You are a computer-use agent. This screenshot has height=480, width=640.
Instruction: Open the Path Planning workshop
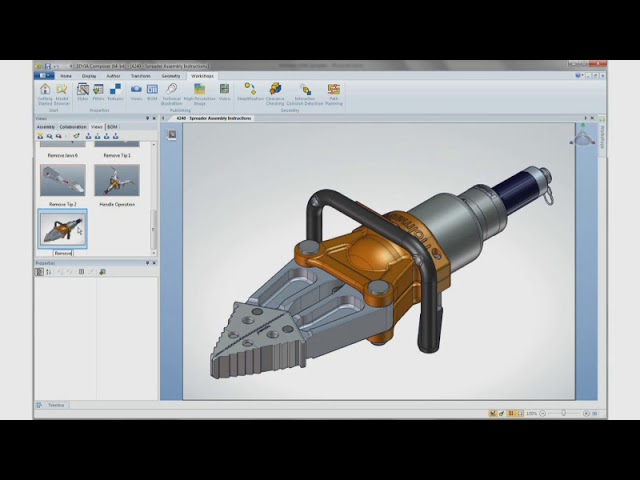coord(333,94)
